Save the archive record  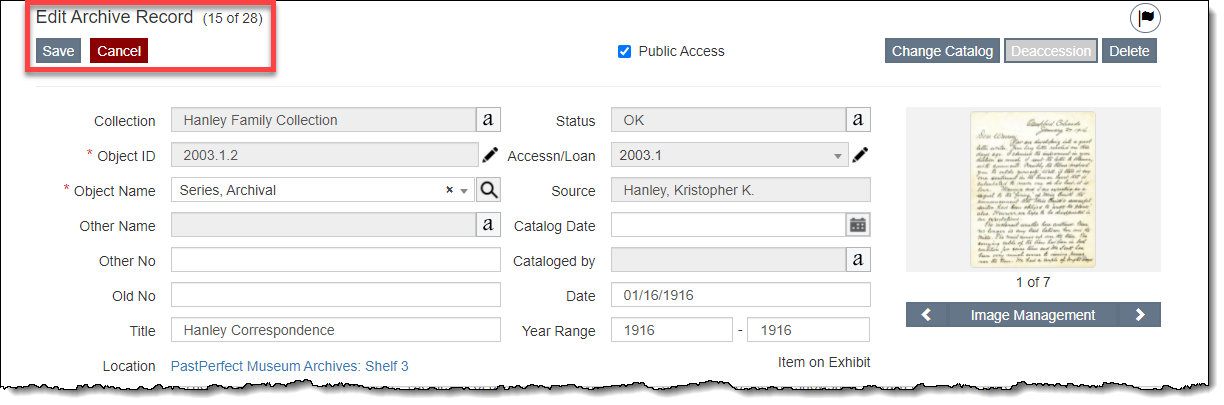click(x=58, y=51)
